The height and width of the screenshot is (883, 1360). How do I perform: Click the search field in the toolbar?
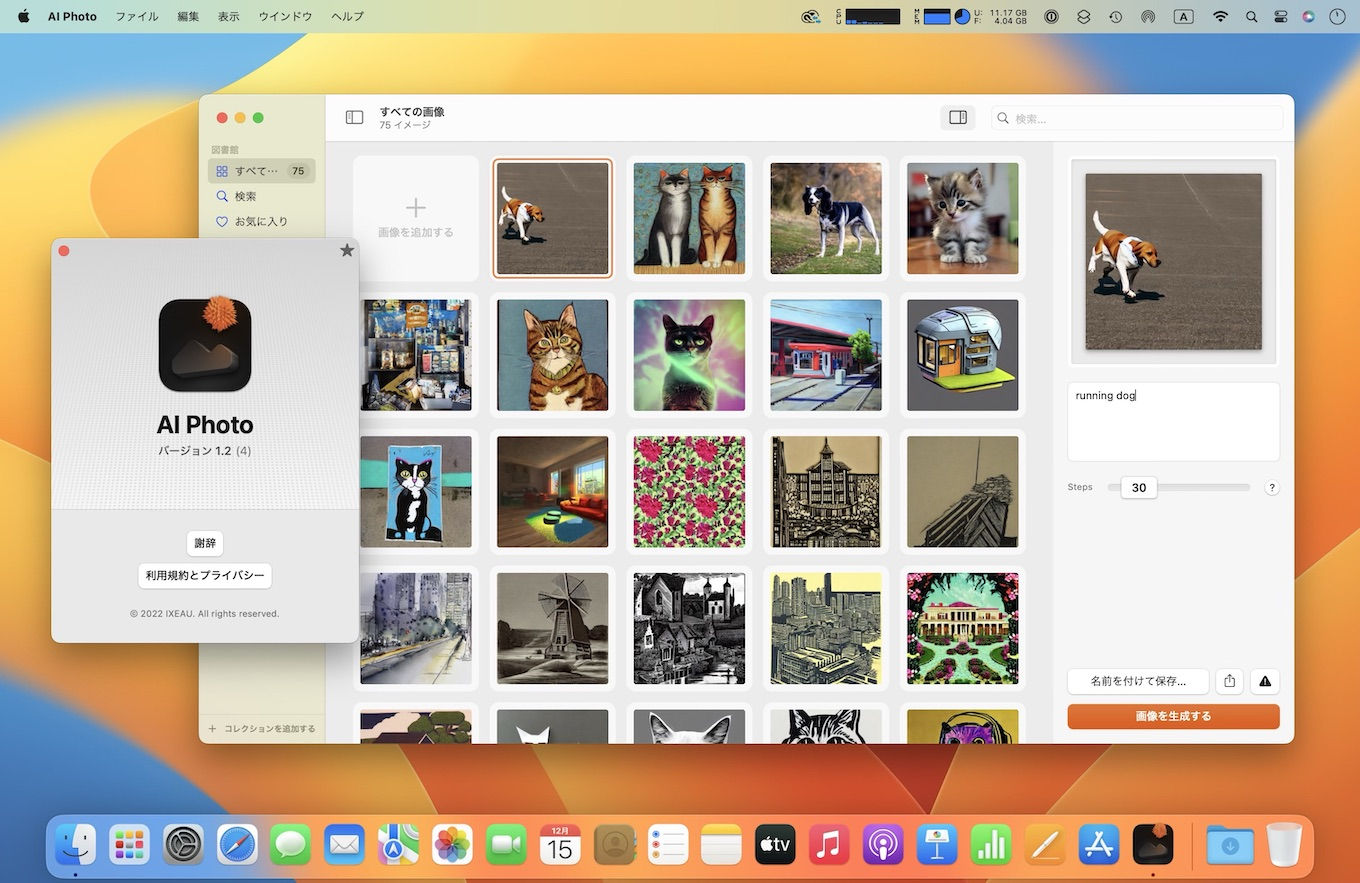1137,118
